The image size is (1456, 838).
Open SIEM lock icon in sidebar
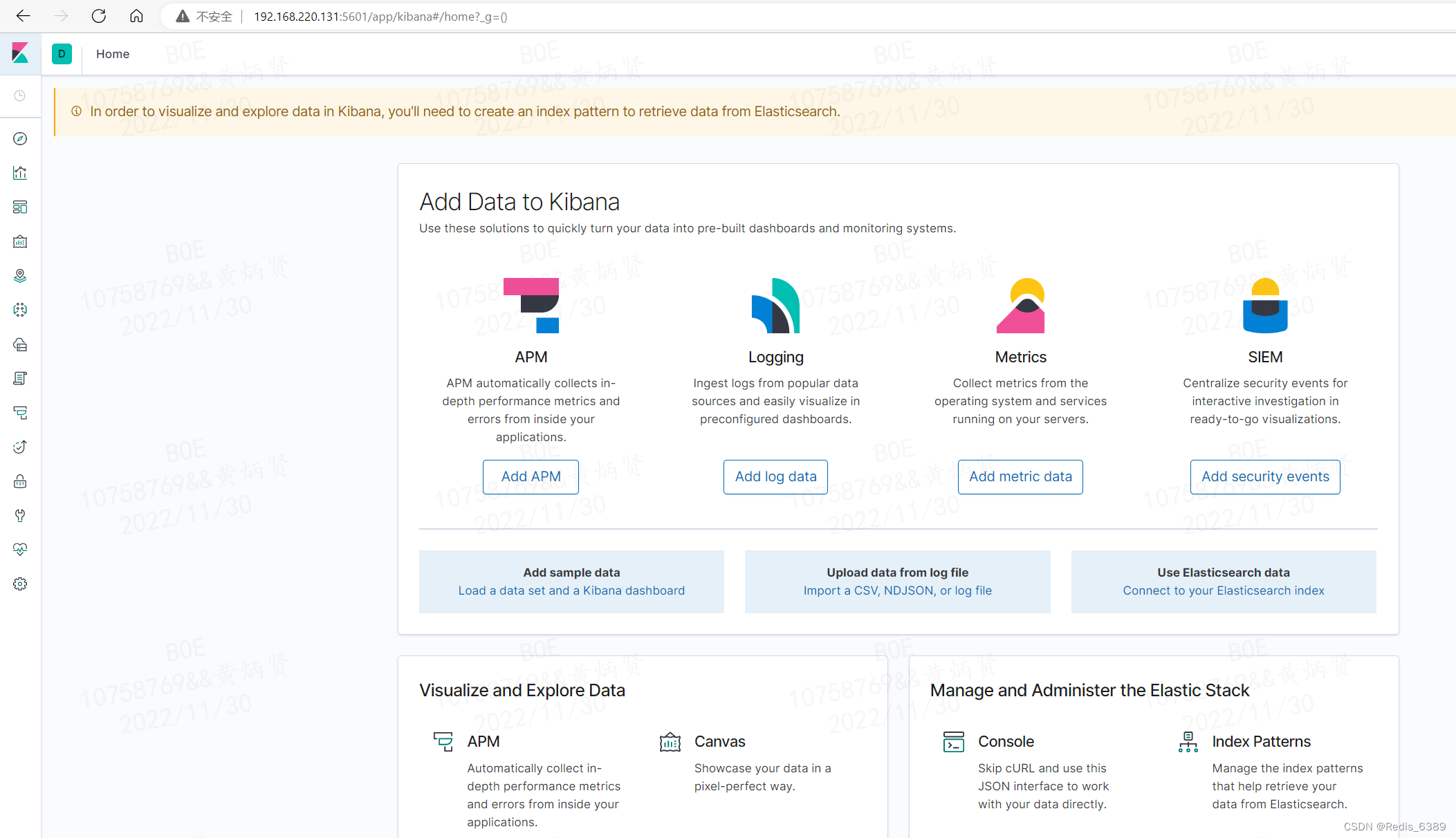click(20, 481)
